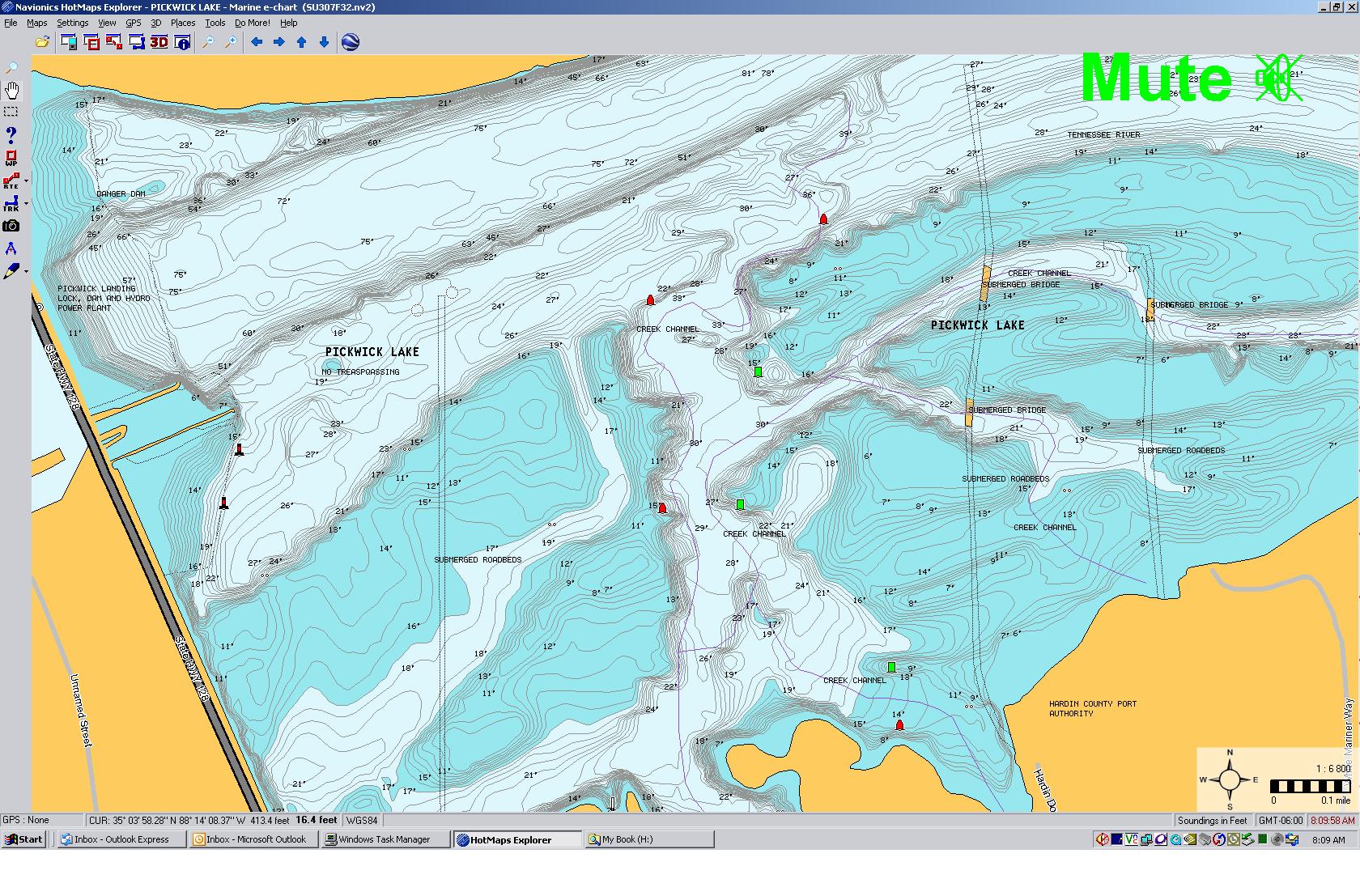Activate the question mark query tool
Screen dimensions: 1360x896
11,134
